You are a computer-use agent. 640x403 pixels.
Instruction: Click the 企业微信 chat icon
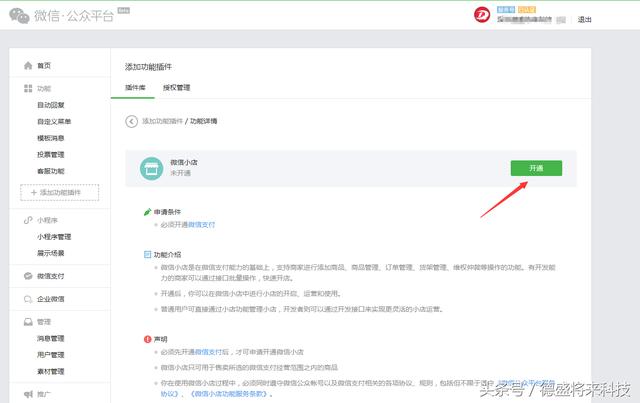click(27, 299)
